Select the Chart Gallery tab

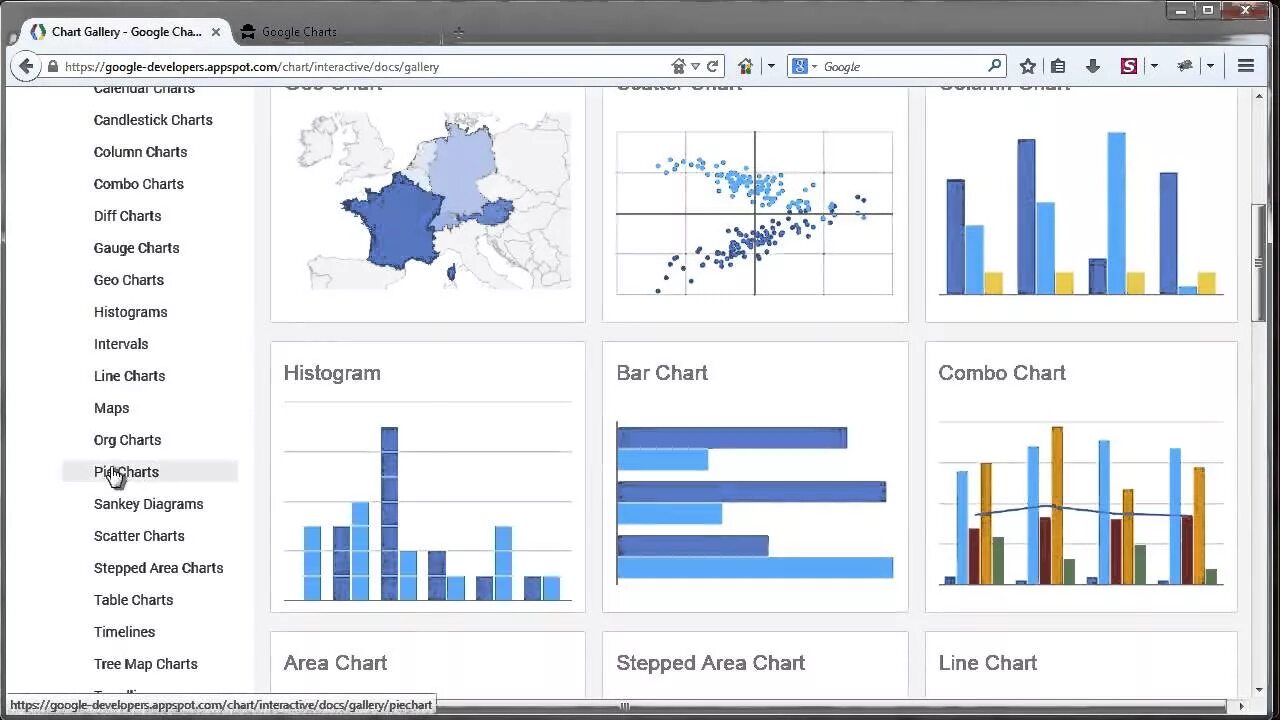click(x=126, y=32)
